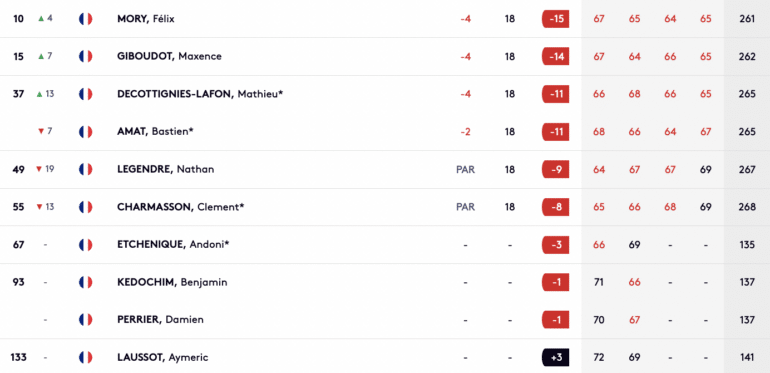Click the French flag beside GIBOUDOT, Maxence
This screenshot has width=770, height=373.
(85, 56)
